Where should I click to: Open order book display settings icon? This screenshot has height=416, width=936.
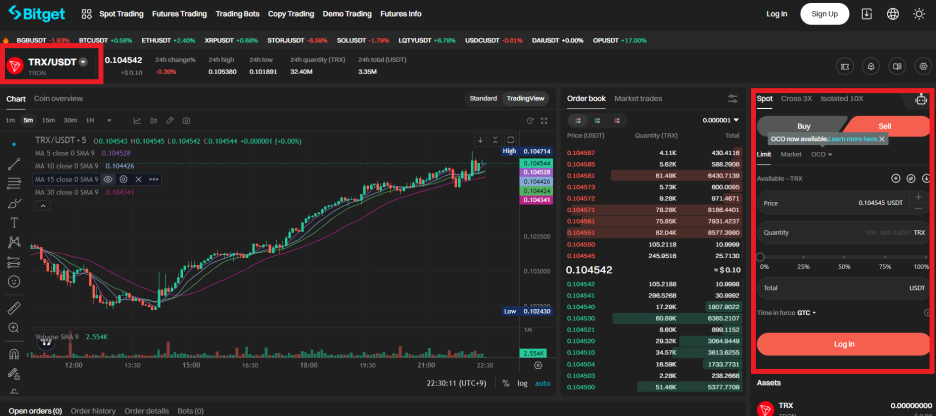tap(733, 98)
